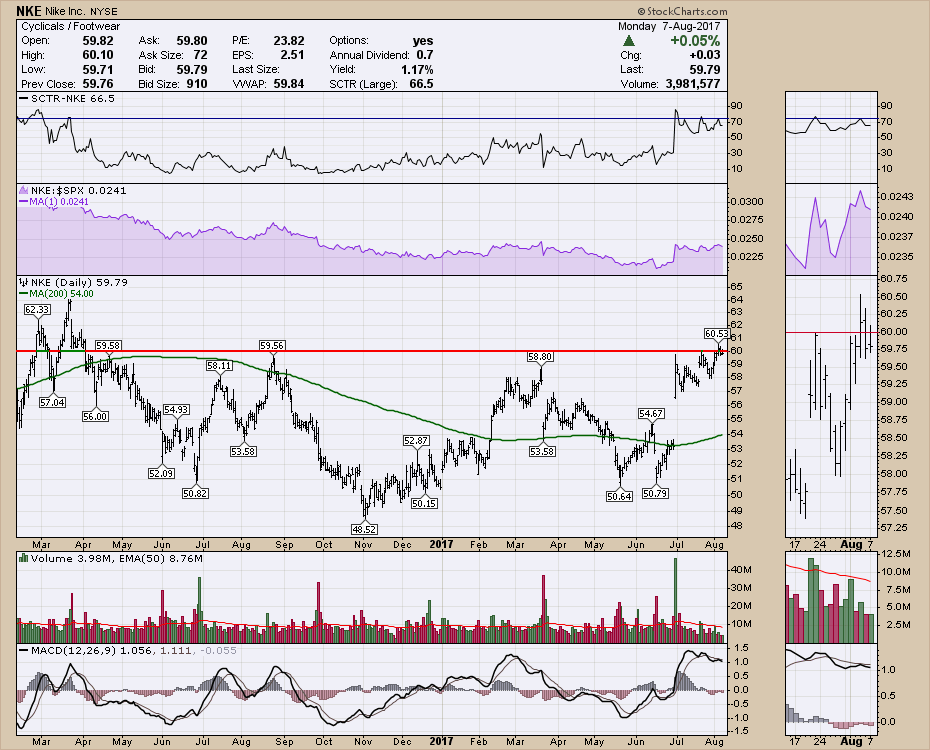Click the 58.11 July high label

219,366
